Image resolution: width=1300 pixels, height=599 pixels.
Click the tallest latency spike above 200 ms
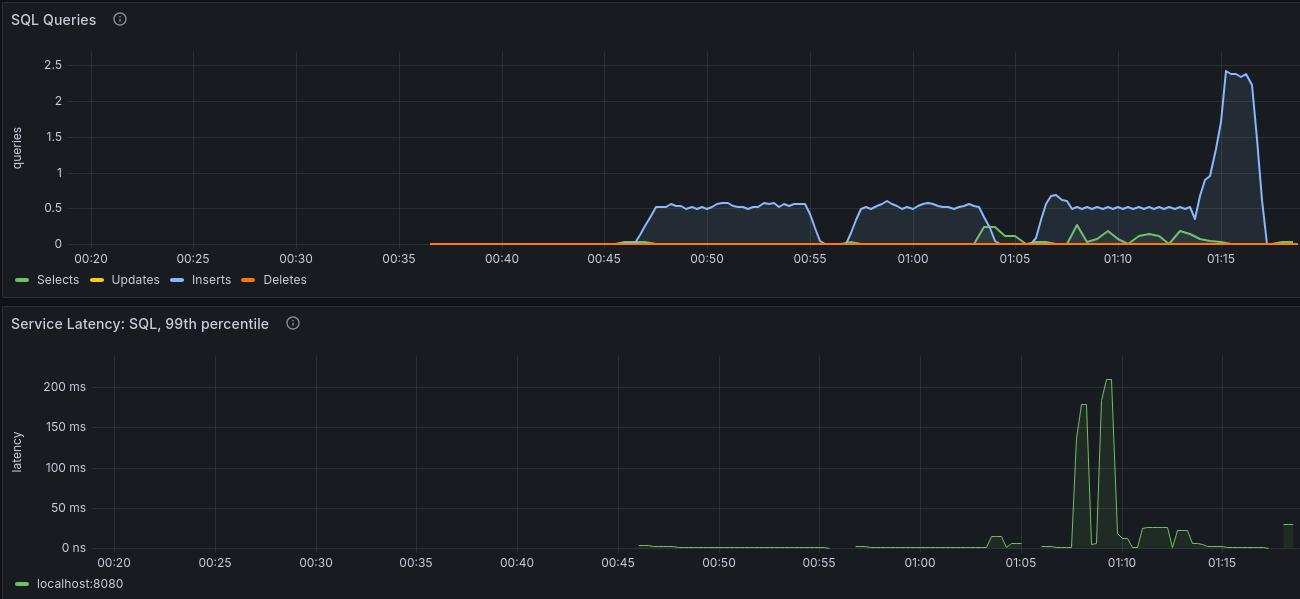(1108, 381)
